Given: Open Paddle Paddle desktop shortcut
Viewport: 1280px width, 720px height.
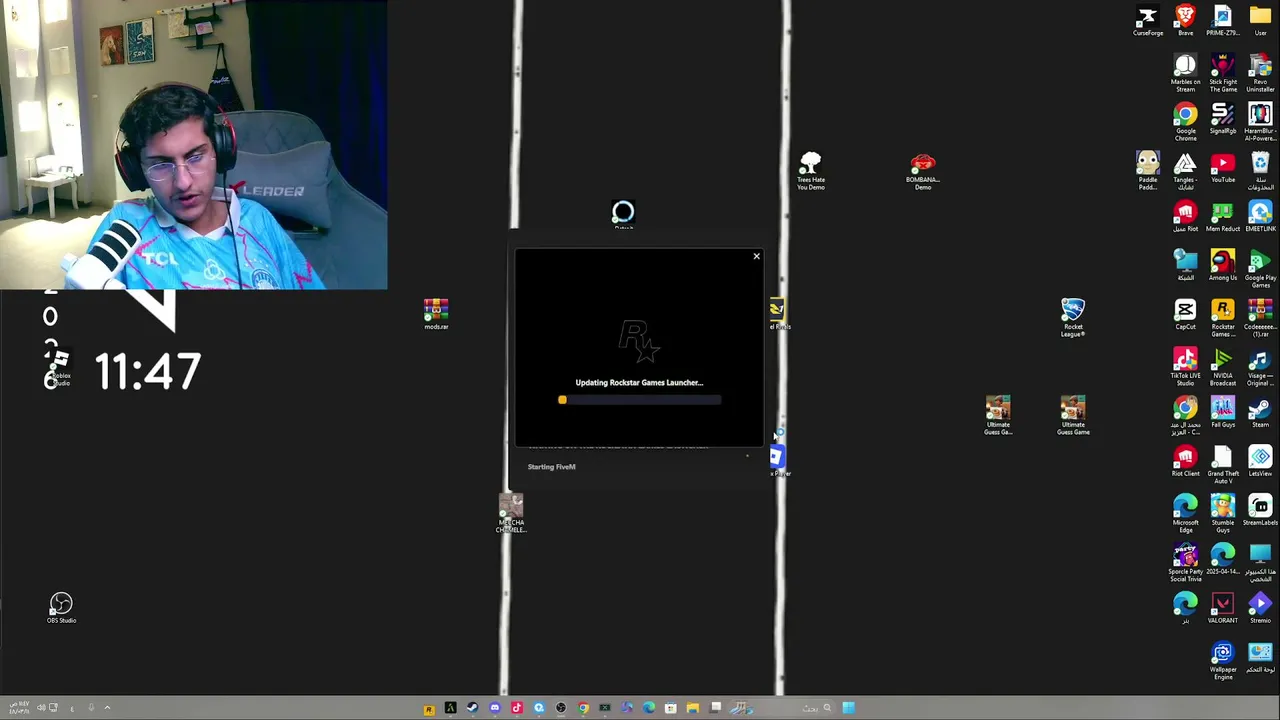Looking at the screenshot, I should pyautogui.click(x=1148, y=171).
